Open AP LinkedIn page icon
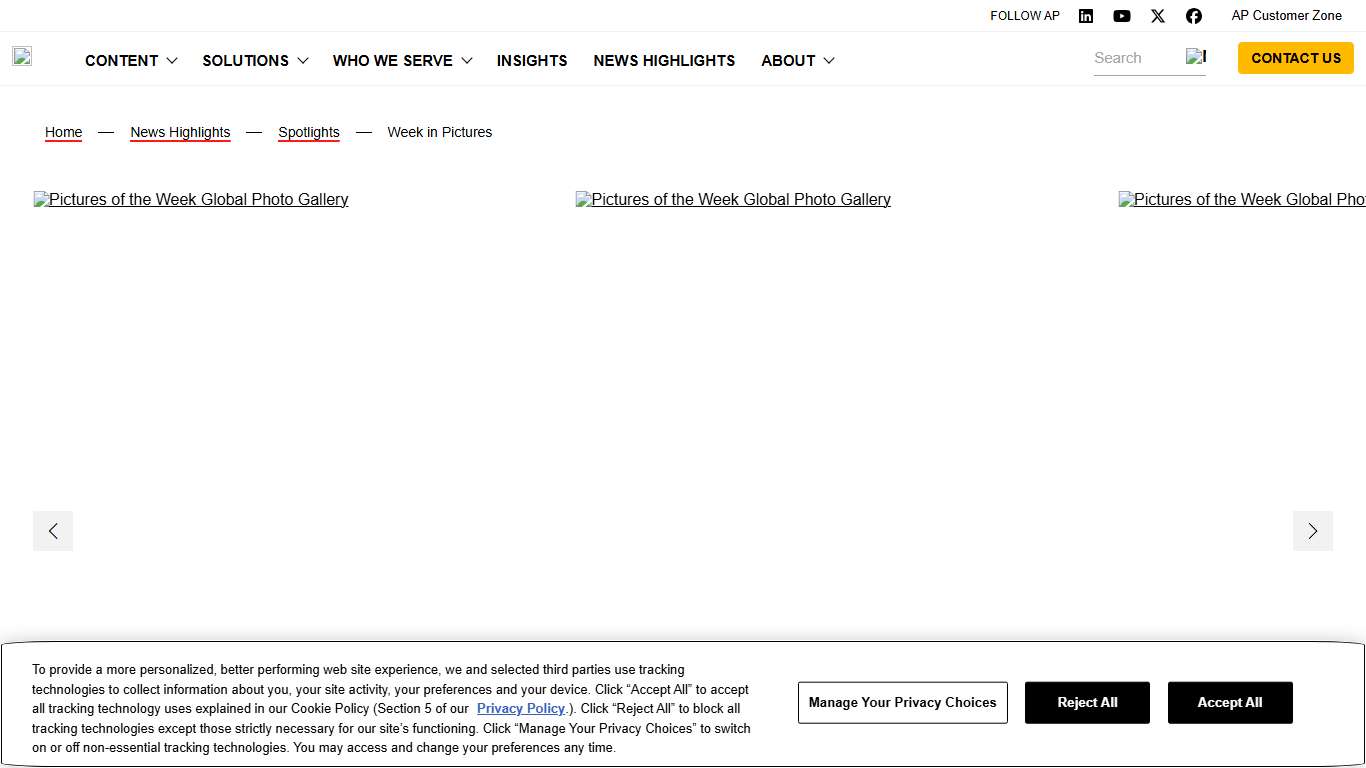 pyautogui.click(x=1086, y=16)
